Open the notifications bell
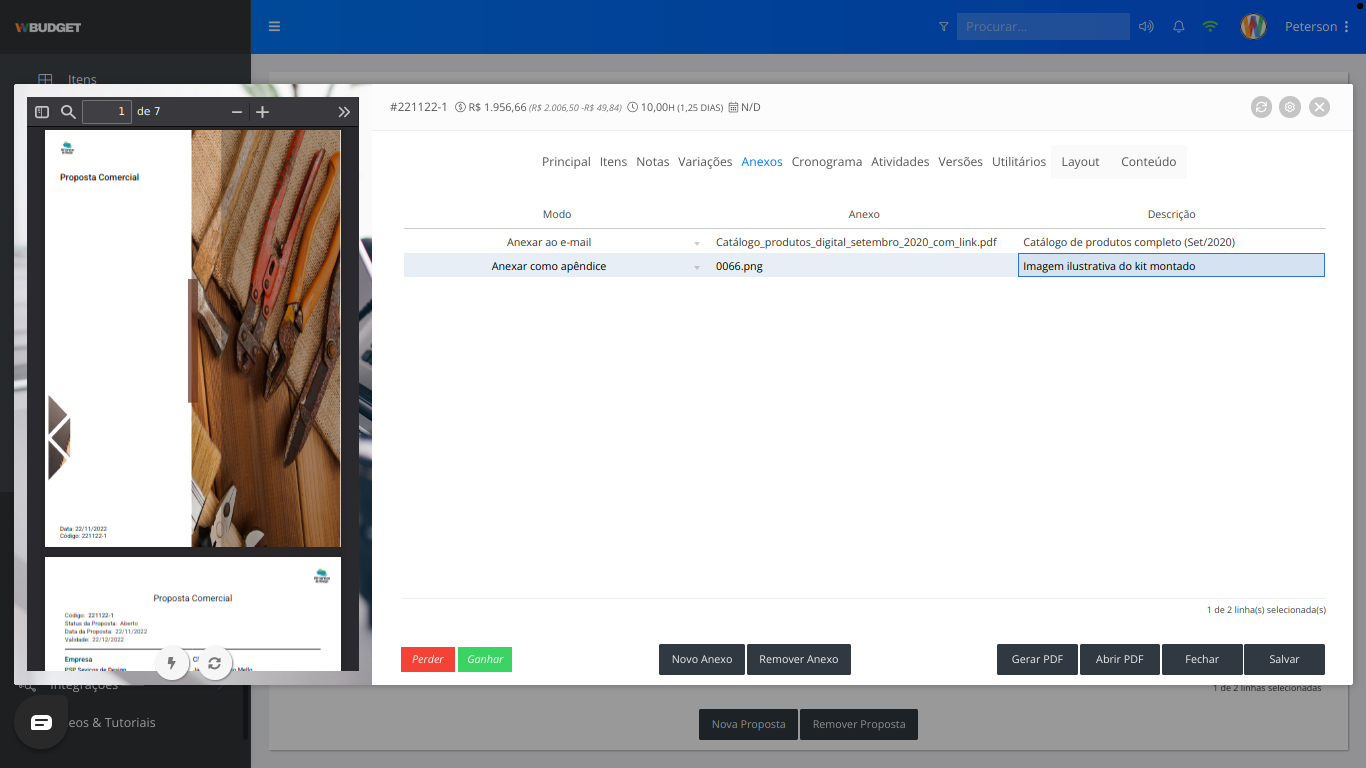Viewport: 1366px width, 768px height. point(1179,27)
